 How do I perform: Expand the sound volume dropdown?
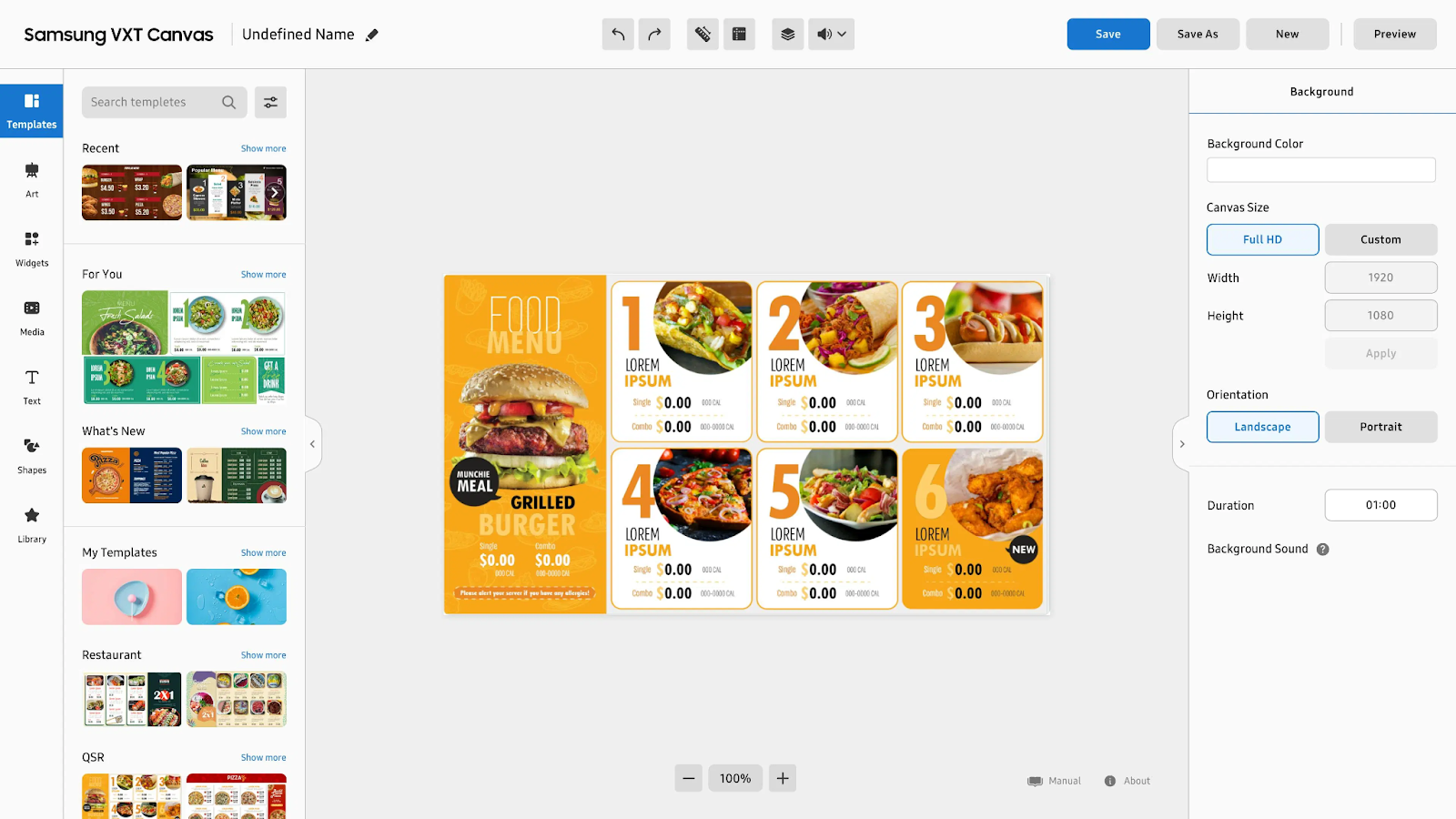tap(831, 35)
